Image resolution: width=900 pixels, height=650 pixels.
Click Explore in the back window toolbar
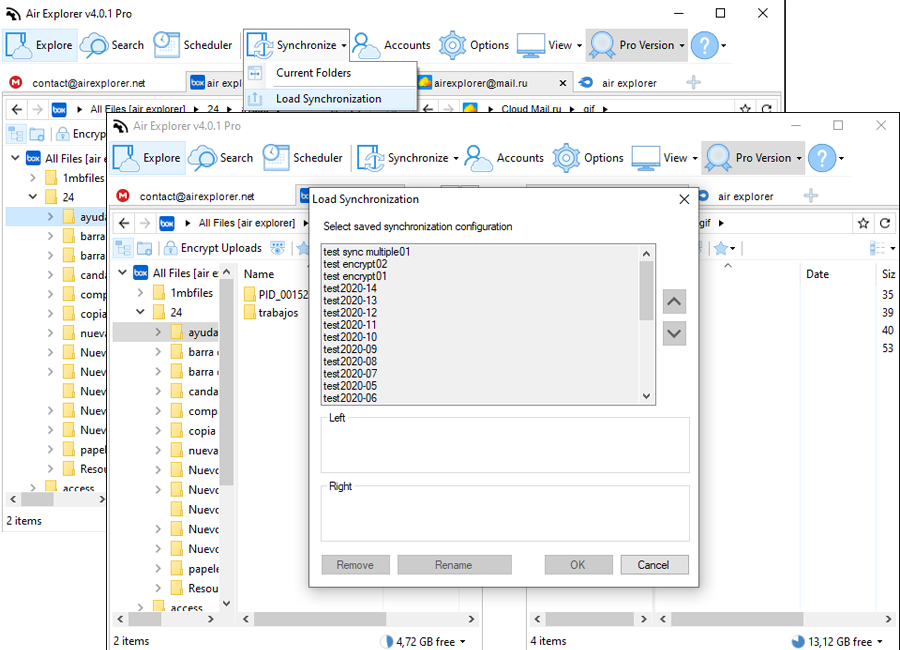click(40, 45)
